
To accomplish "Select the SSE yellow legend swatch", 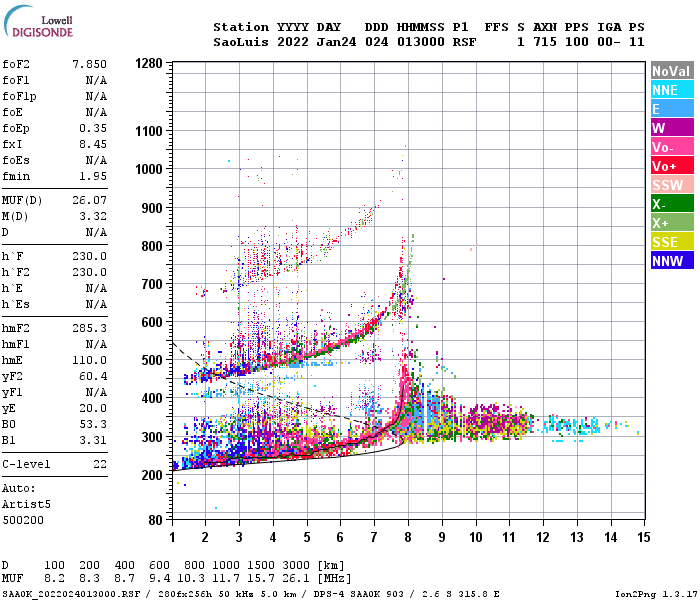I will tap(672, 242).
